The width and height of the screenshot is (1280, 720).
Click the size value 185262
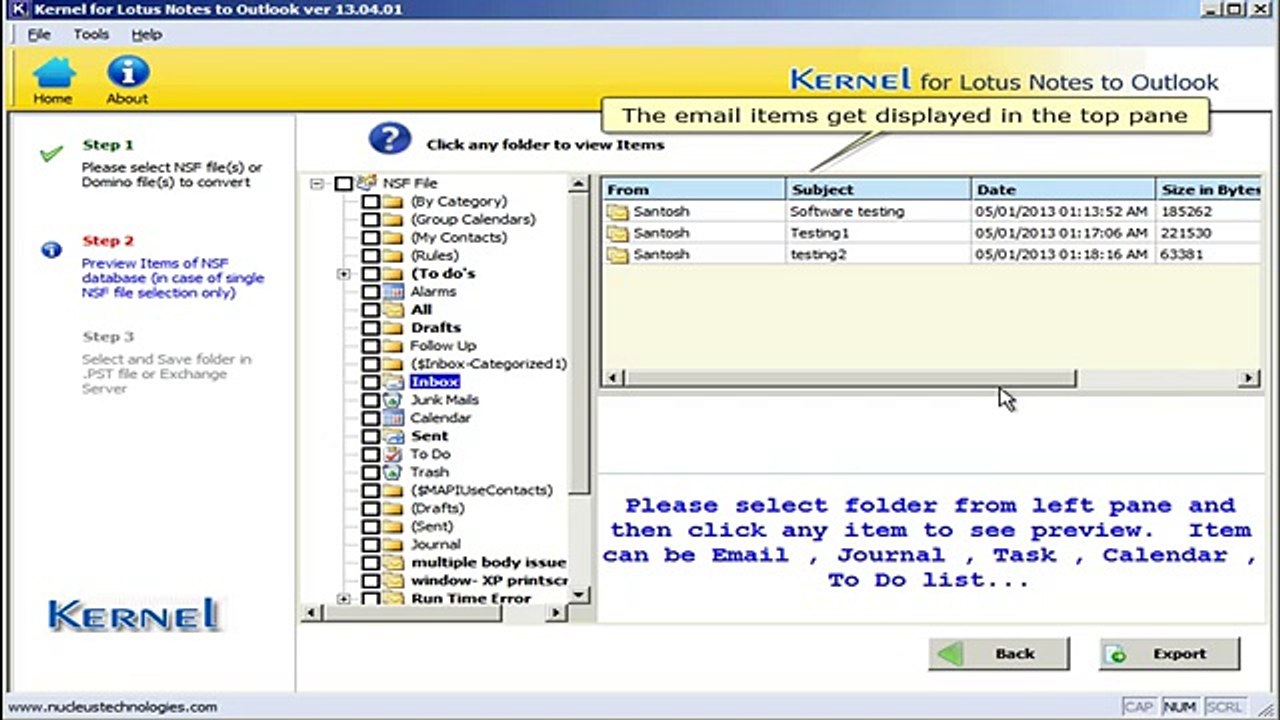[1186, 211]
